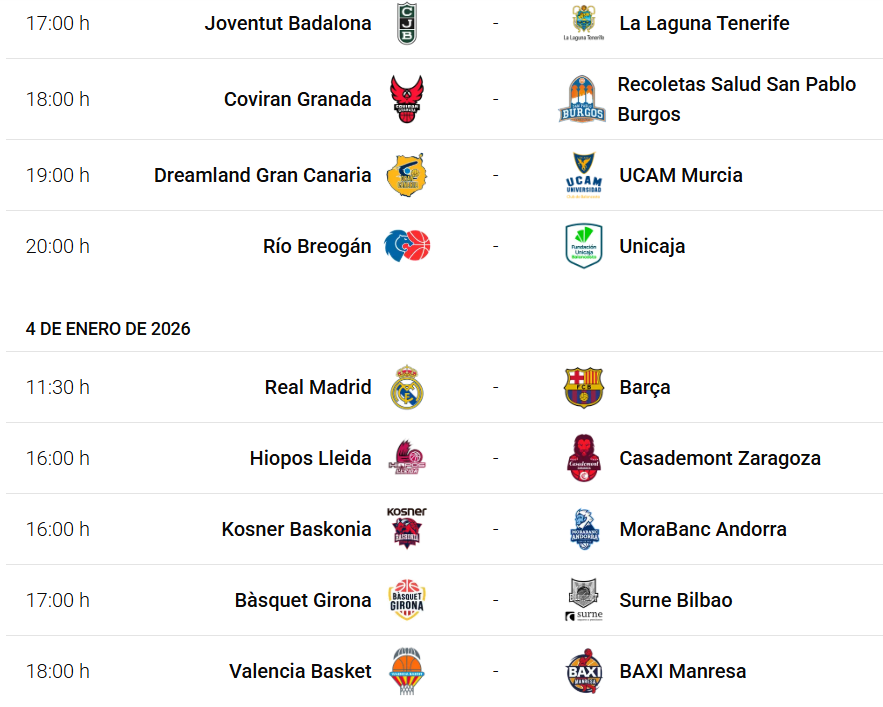
Task: Click the Valencia Basket logo
Action: (407, 671)
